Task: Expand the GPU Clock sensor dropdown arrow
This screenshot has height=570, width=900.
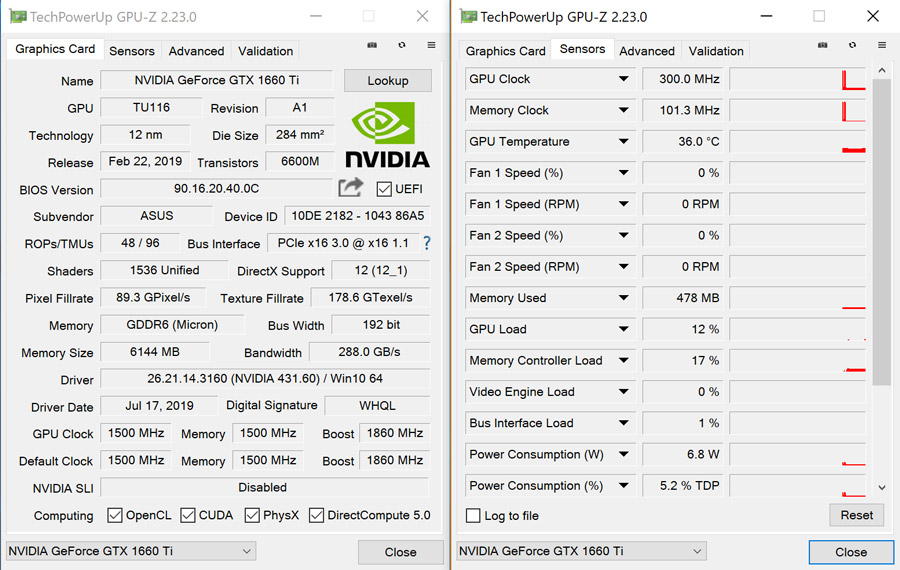Action: pos(623,79)
